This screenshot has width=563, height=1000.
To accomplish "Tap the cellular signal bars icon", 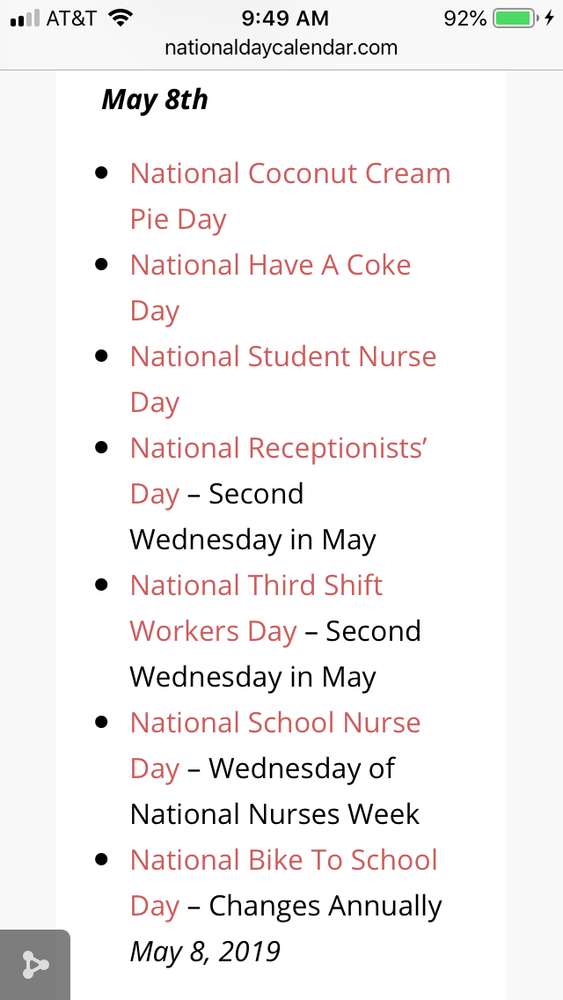I will [x=25, y=18].
